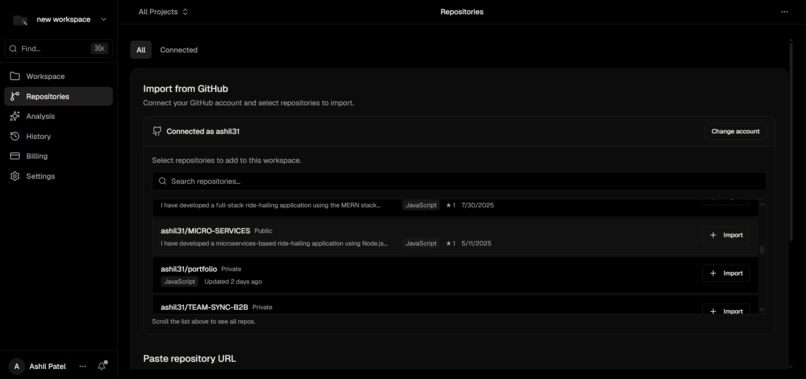
Task: Open Billing in the sidebar
Action: 59,156
